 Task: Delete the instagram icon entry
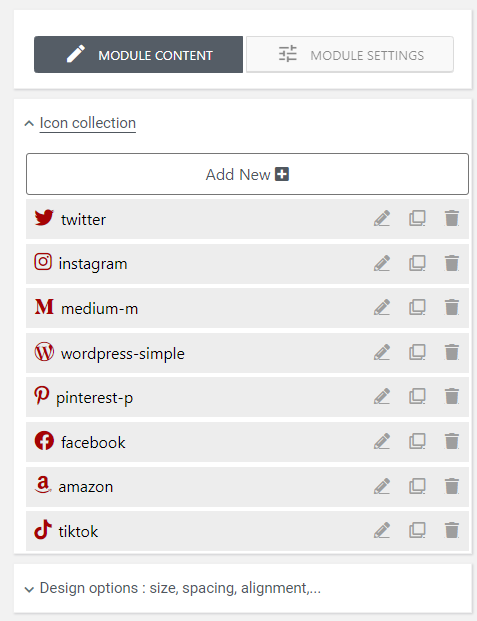452,263
